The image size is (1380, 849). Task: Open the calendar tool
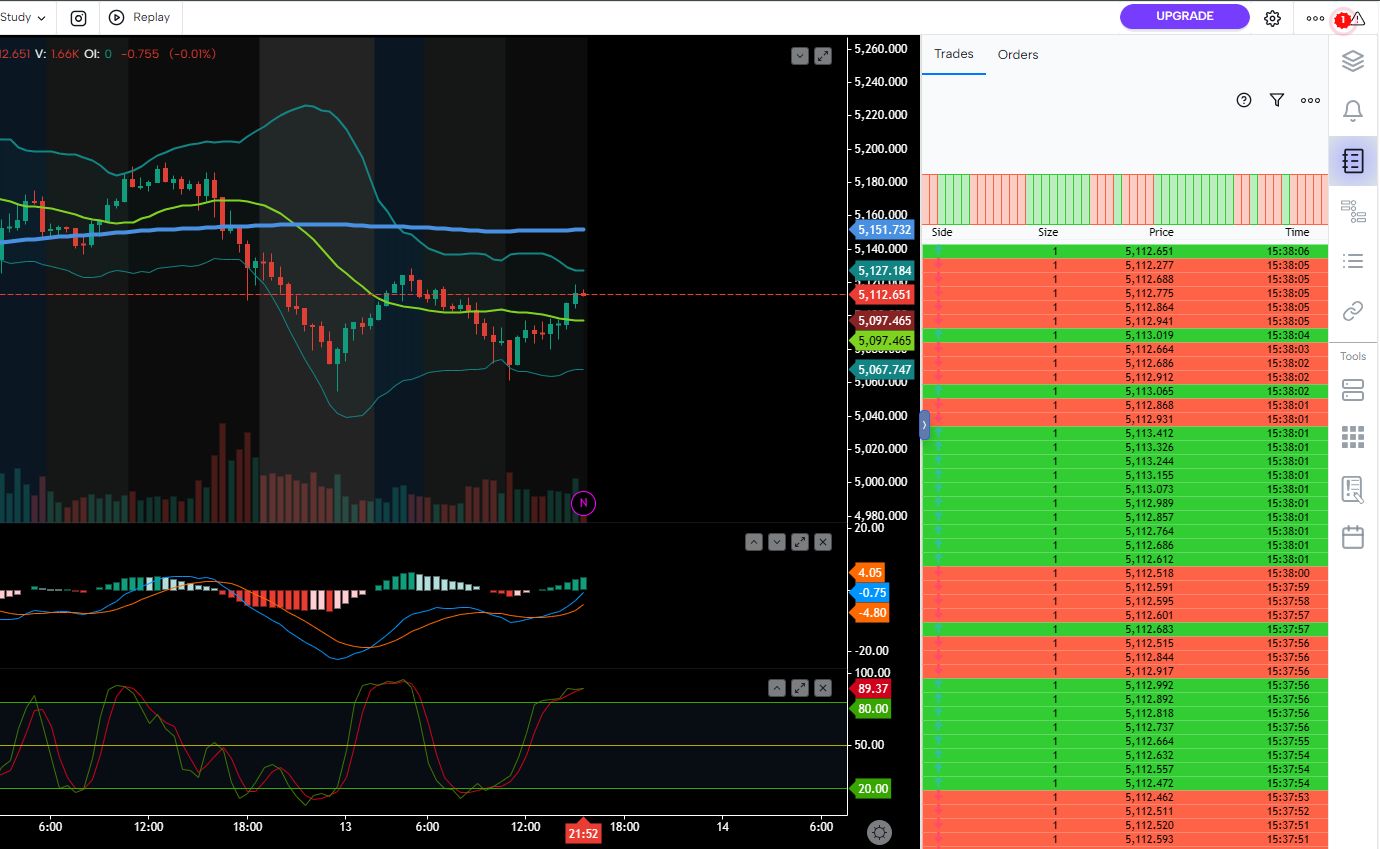click(1353, 537)
